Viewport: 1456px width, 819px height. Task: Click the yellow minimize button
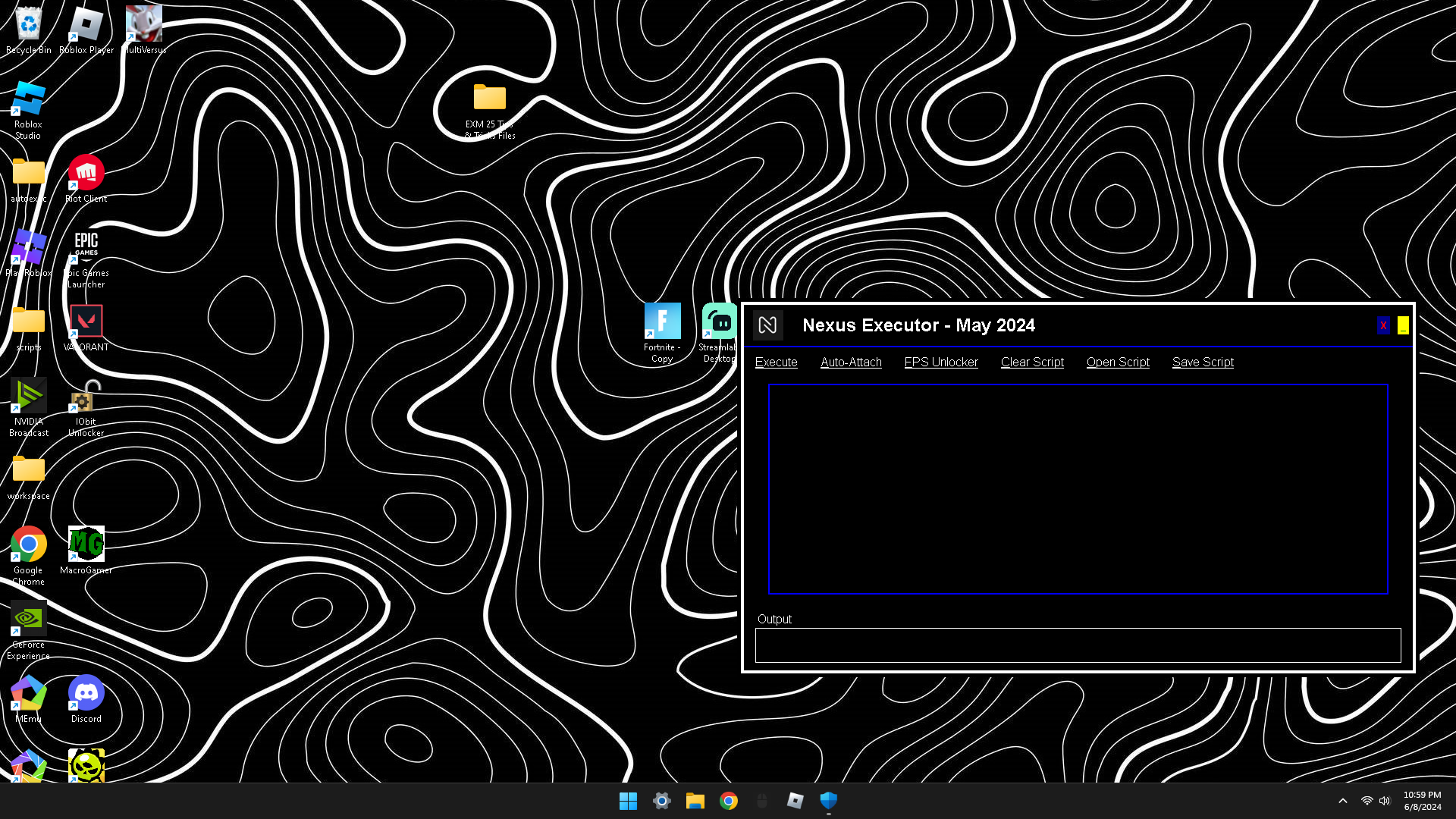click(1402, 325)
